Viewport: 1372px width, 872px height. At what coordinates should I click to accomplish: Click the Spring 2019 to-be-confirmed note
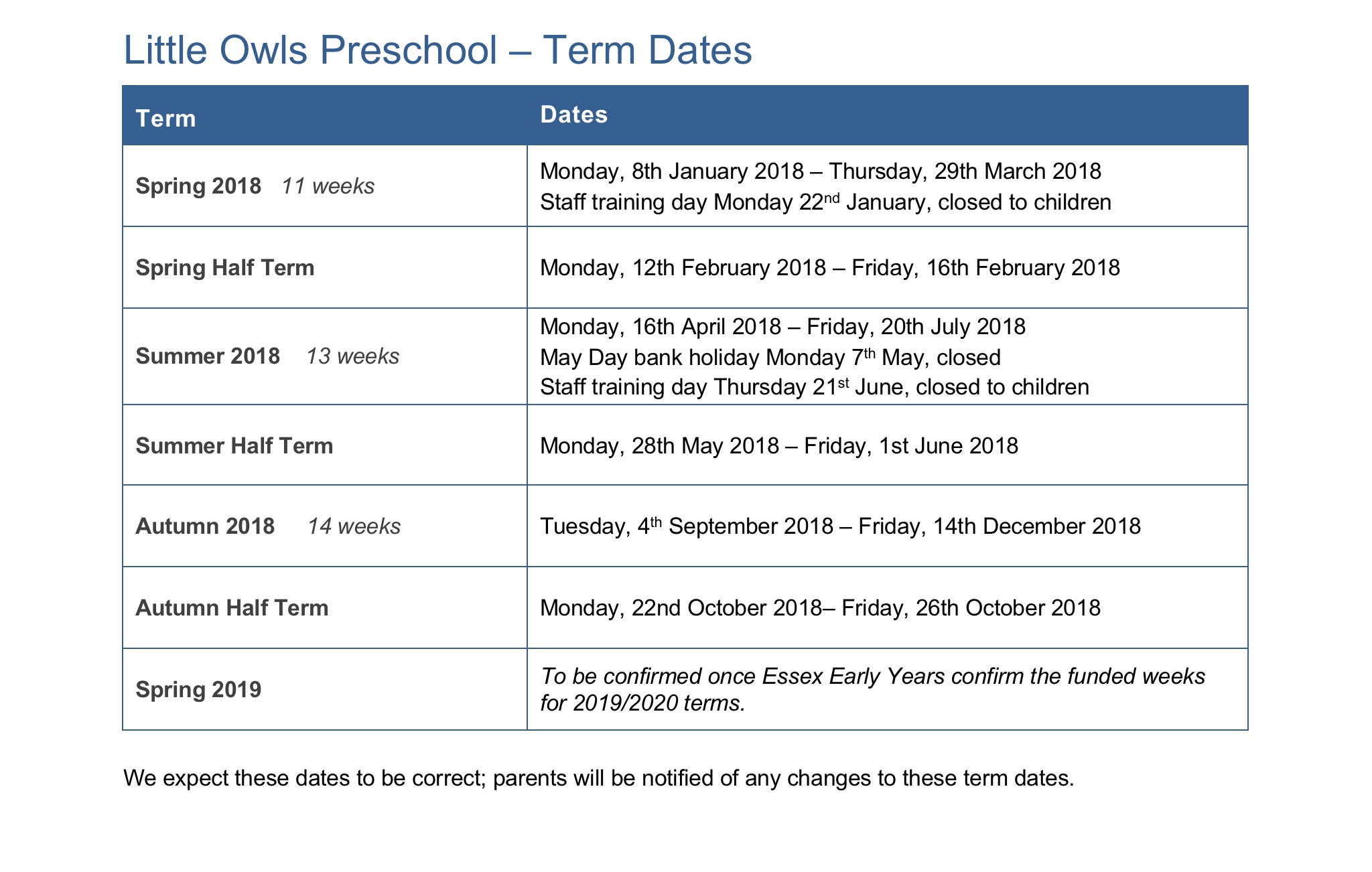point(872,689)
